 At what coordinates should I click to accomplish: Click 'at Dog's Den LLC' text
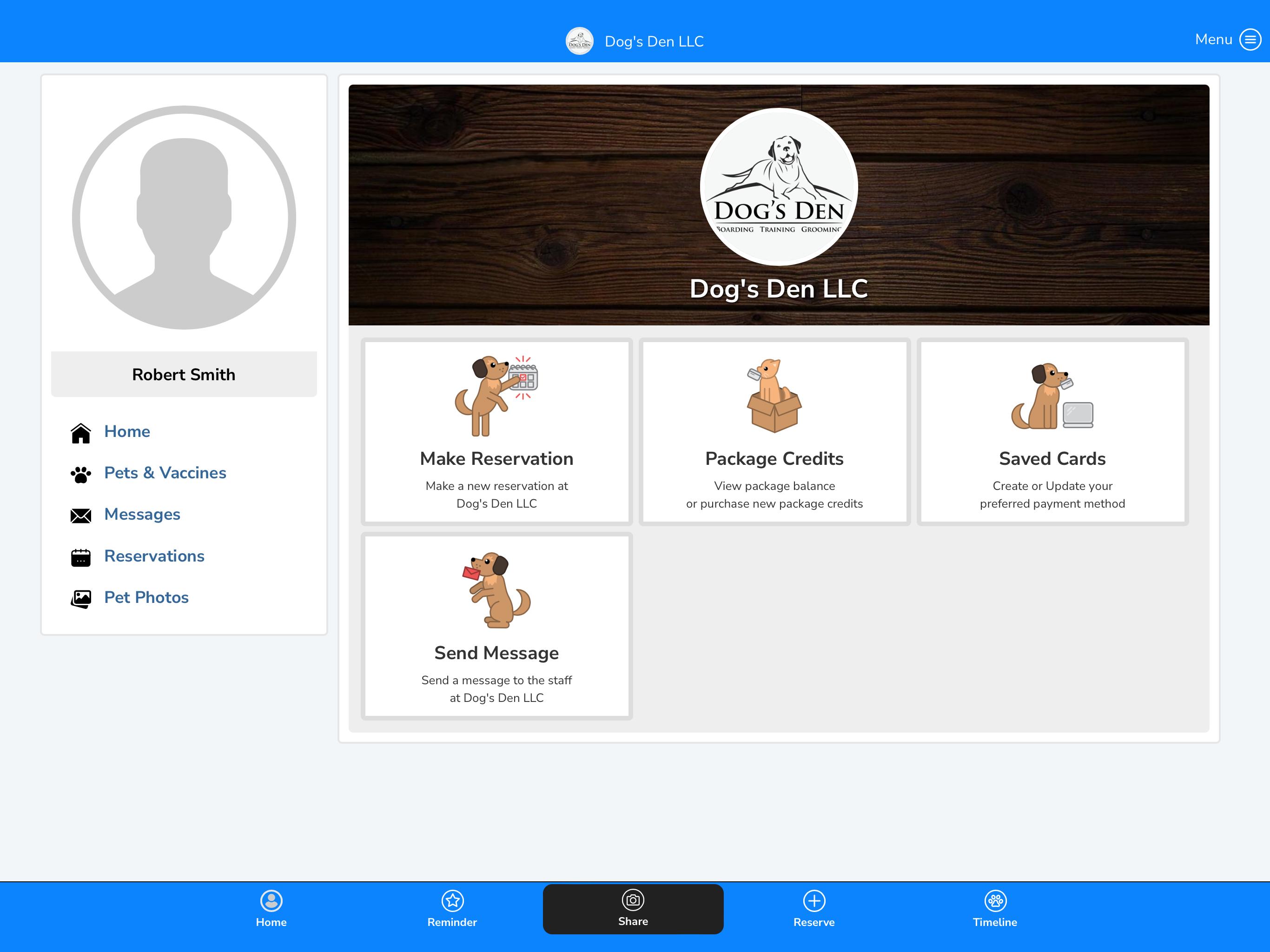[x=496, y=698]
